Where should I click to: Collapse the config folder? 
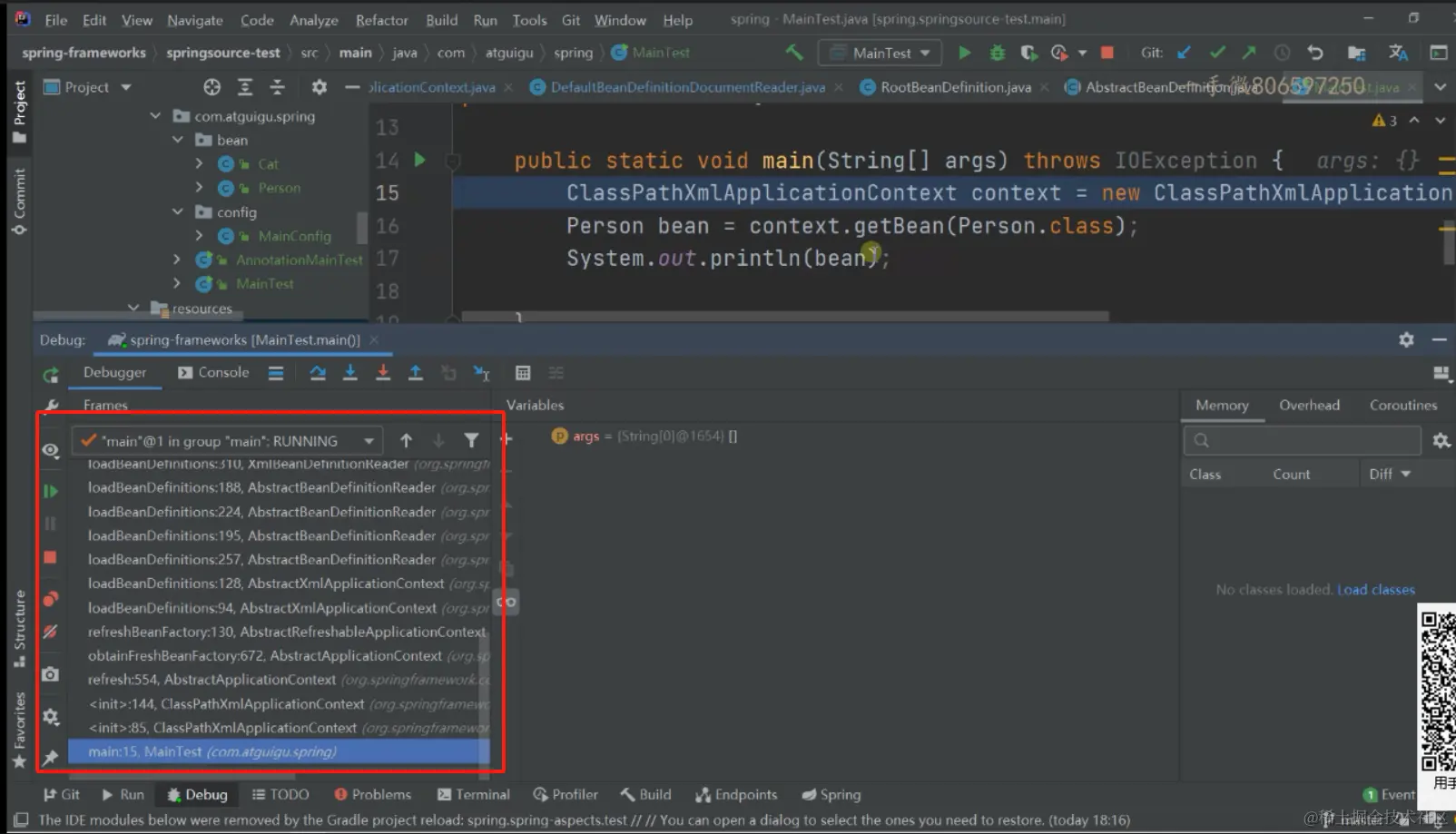click(x=178, y=211)
